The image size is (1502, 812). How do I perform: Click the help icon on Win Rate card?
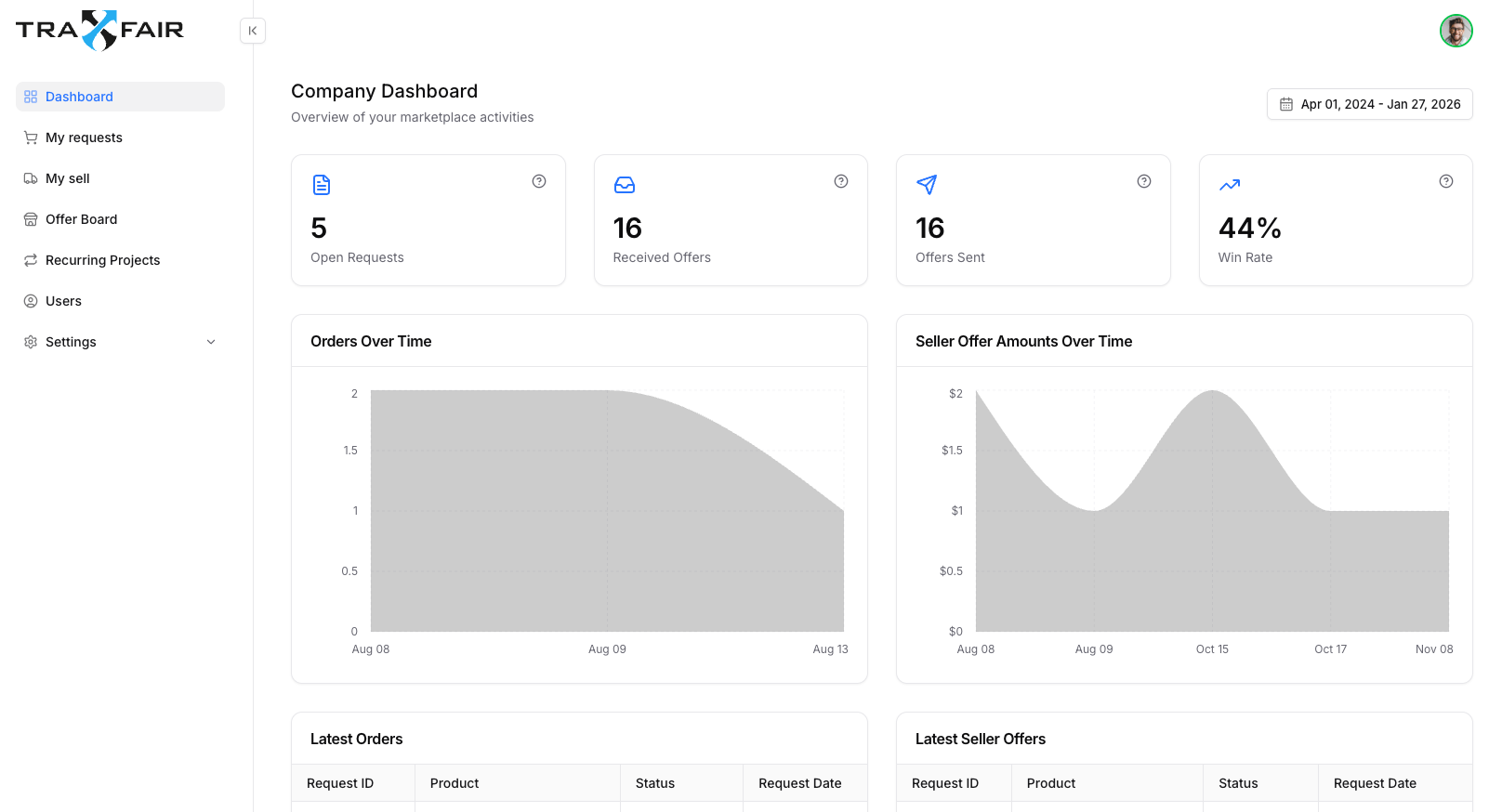pos(1446,181)
